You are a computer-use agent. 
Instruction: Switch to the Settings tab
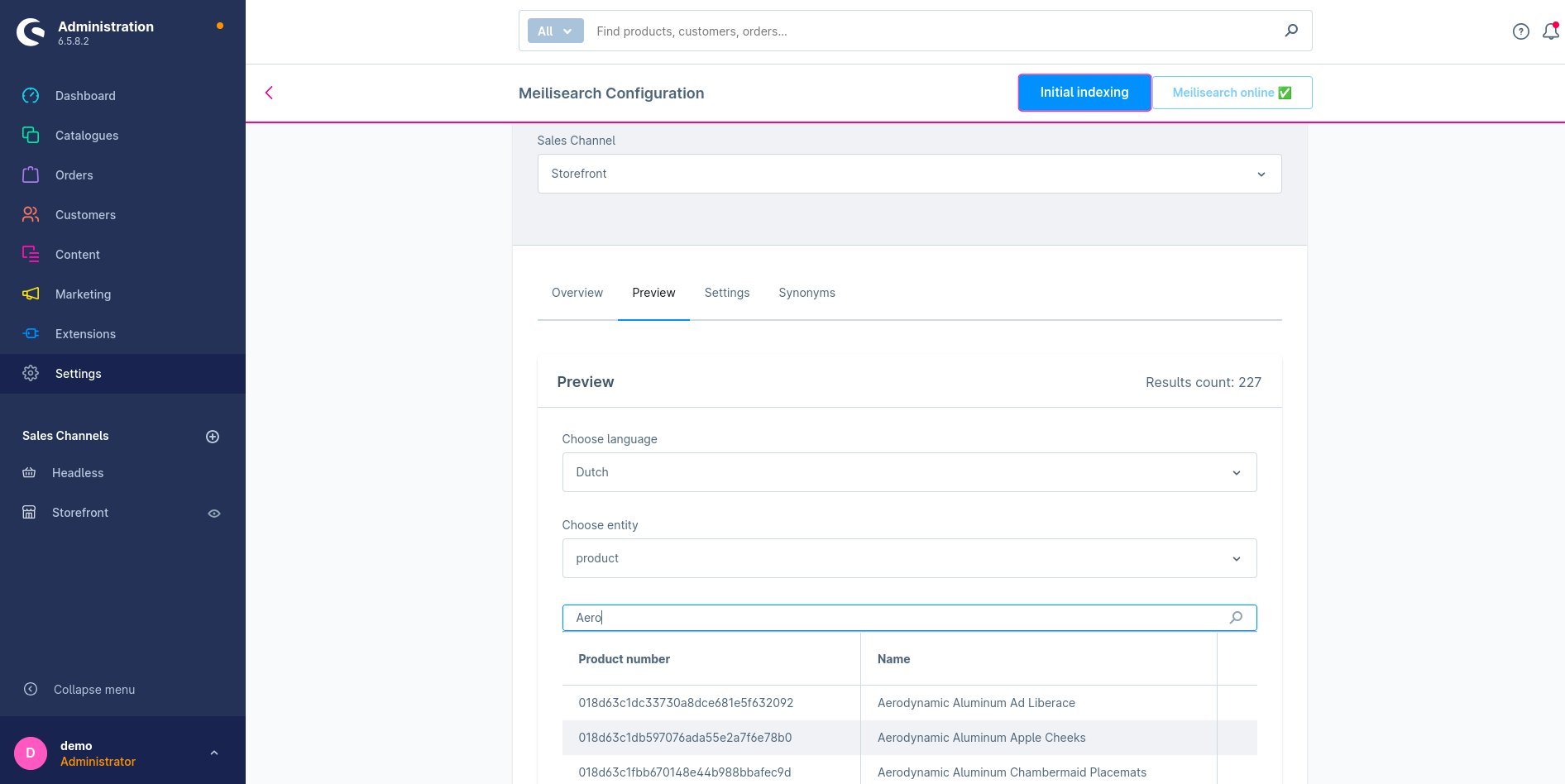[x=727, y=293]
